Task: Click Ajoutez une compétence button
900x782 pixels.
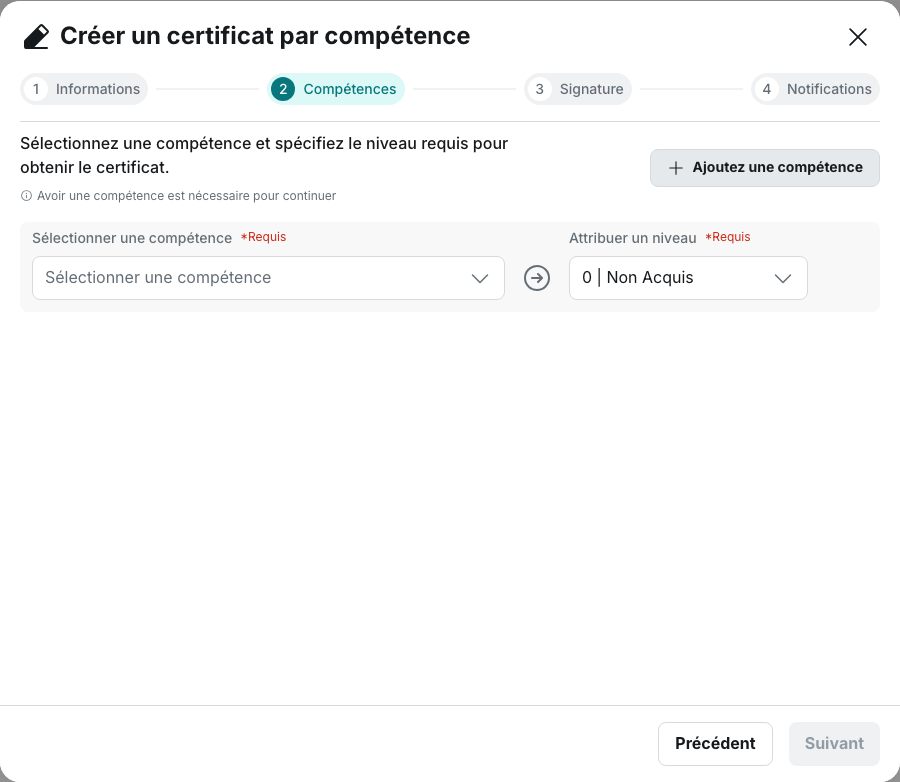Action: point(765,168)
